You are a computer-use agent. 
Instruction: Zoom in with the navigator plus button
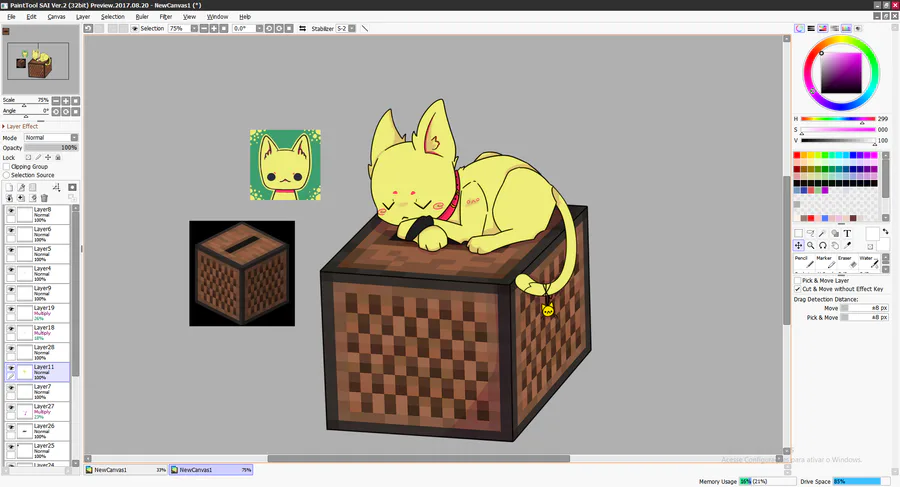tap(65, 101)
